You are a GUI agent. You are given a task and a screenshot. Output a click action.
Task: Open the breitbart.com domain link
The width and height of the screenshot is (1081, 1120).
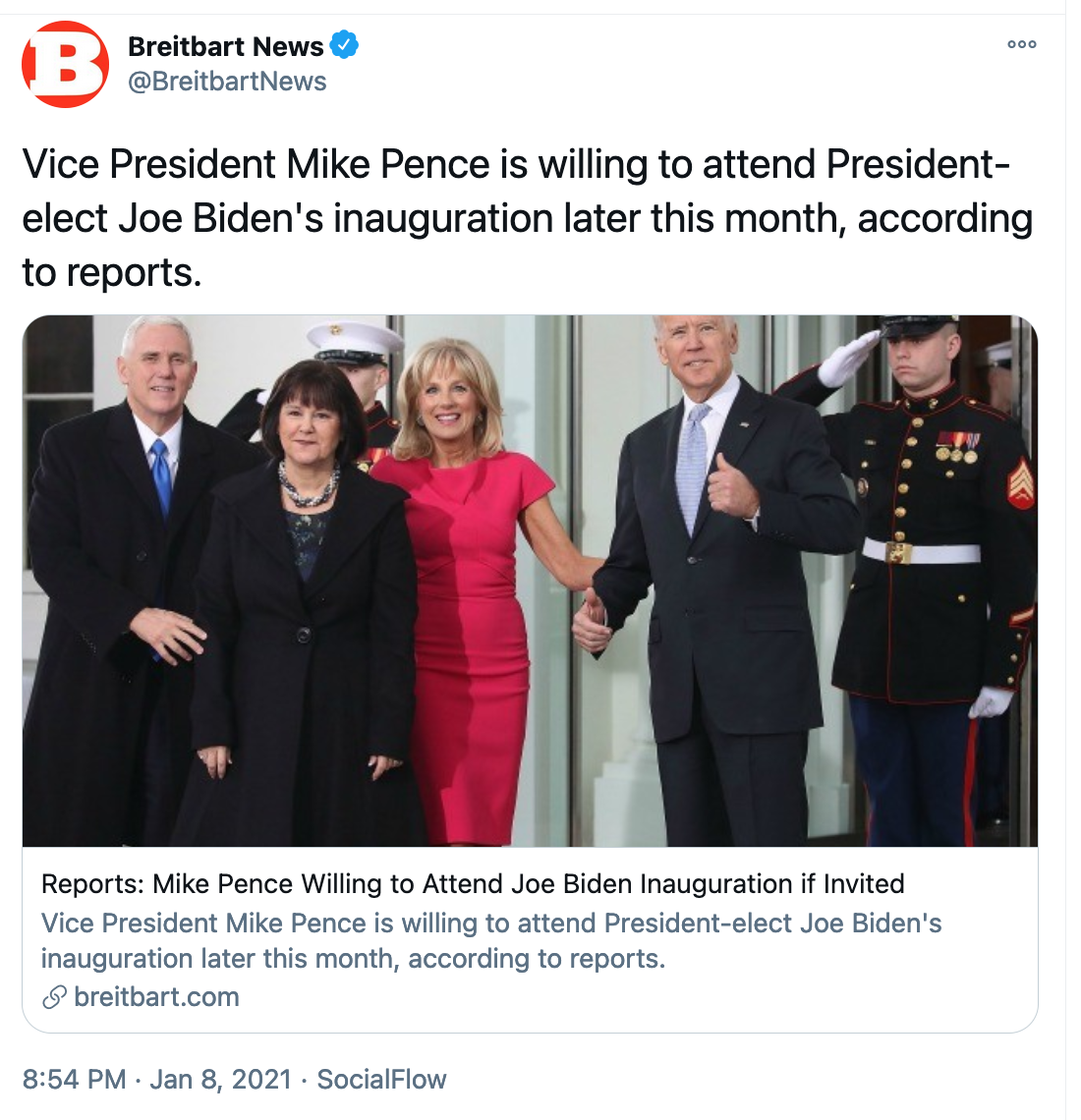(156, 997)
